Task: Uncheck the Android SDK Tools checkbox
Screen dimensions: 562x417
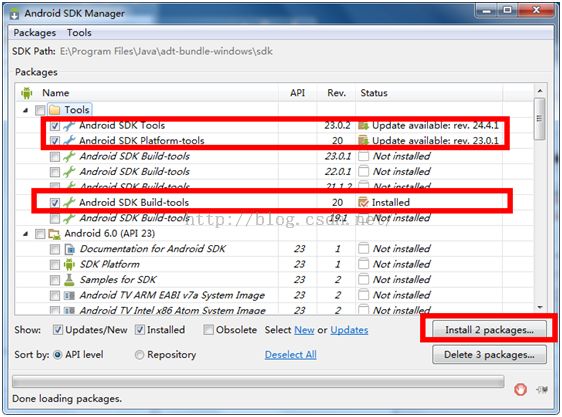Action: click(x=55, y=126)
